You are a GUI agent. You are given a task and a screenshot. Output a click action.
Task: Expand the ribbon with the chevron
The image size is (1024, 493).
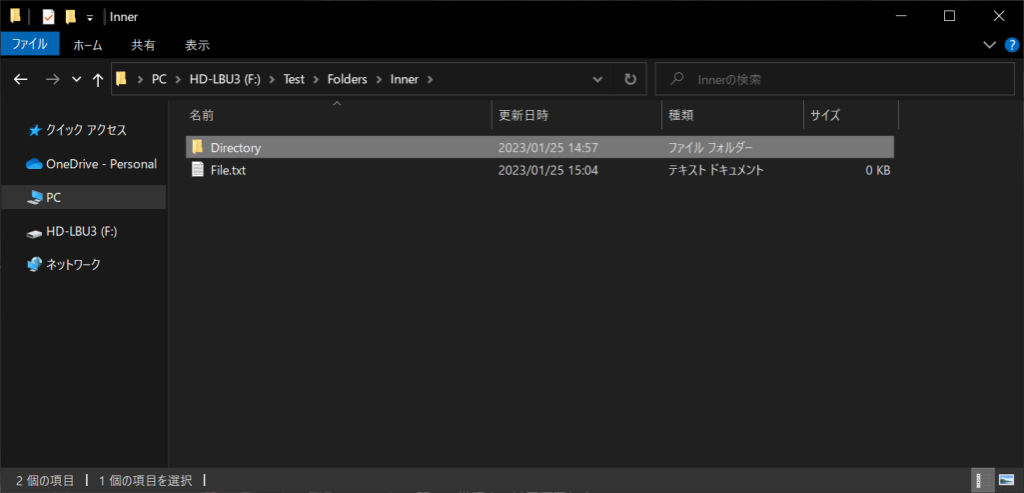[x=988, y=45]
